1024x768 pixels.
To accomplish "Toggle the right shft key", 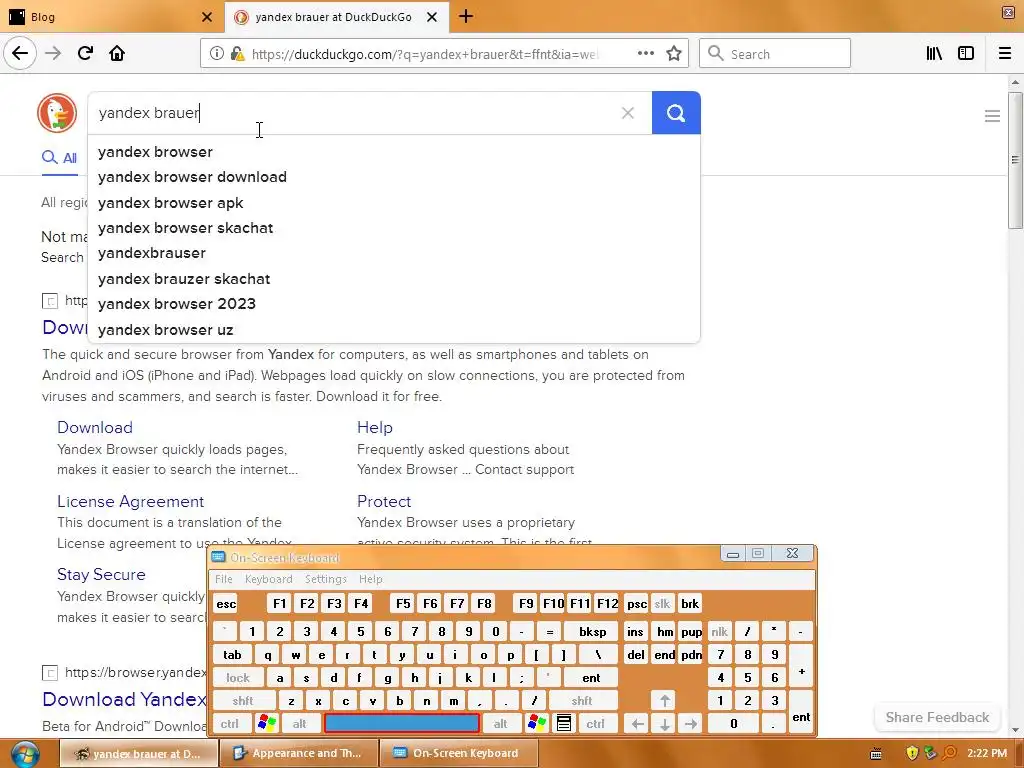I will [x=582, y=700].
